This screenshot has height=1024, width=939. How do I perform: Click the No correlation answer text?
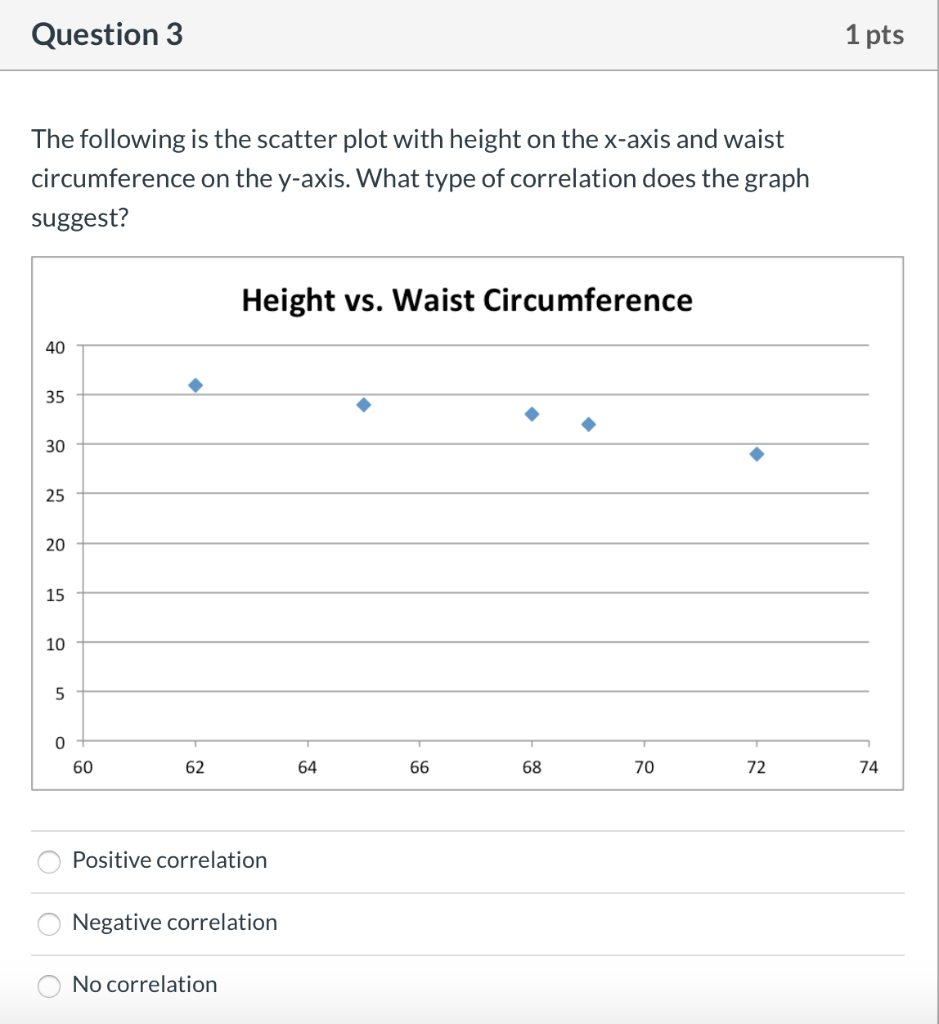[x=144, y=985]
